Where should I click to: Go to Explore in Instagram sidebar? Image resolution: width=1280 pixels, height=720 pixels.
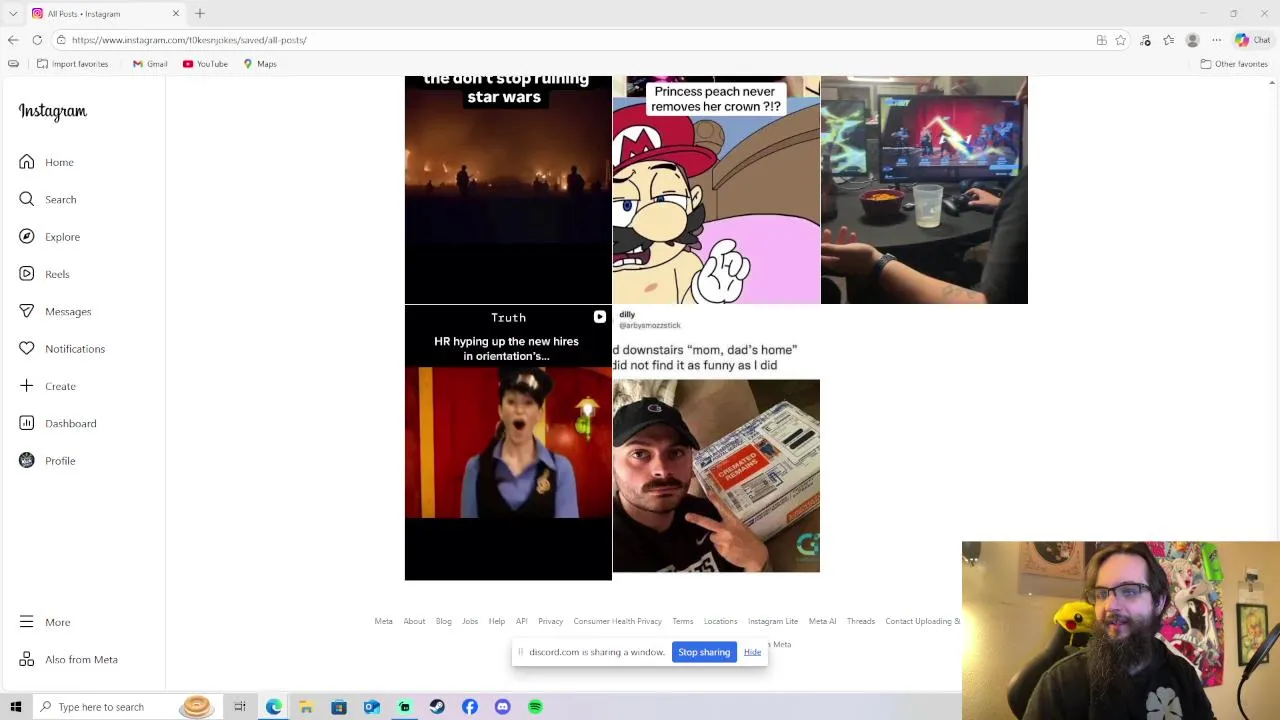tap(49, 237)
